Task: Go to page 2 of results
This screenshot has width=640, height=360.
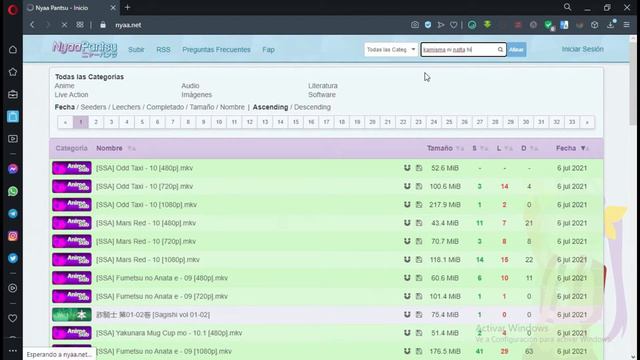Action: (x=96, y=122)
